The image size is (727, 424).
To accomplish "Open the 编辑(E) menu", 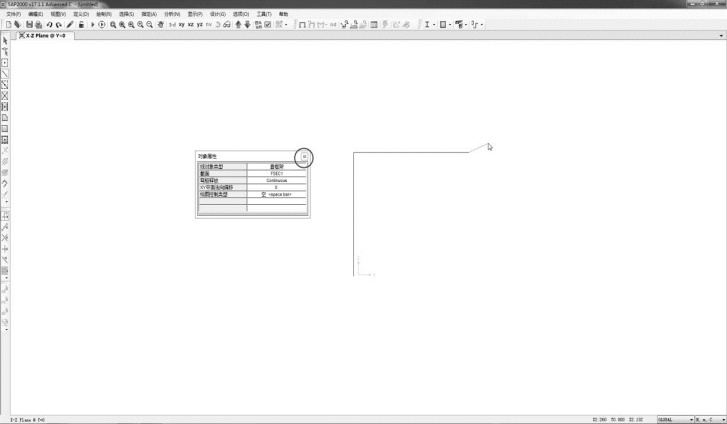I will [x=36, y=14].
